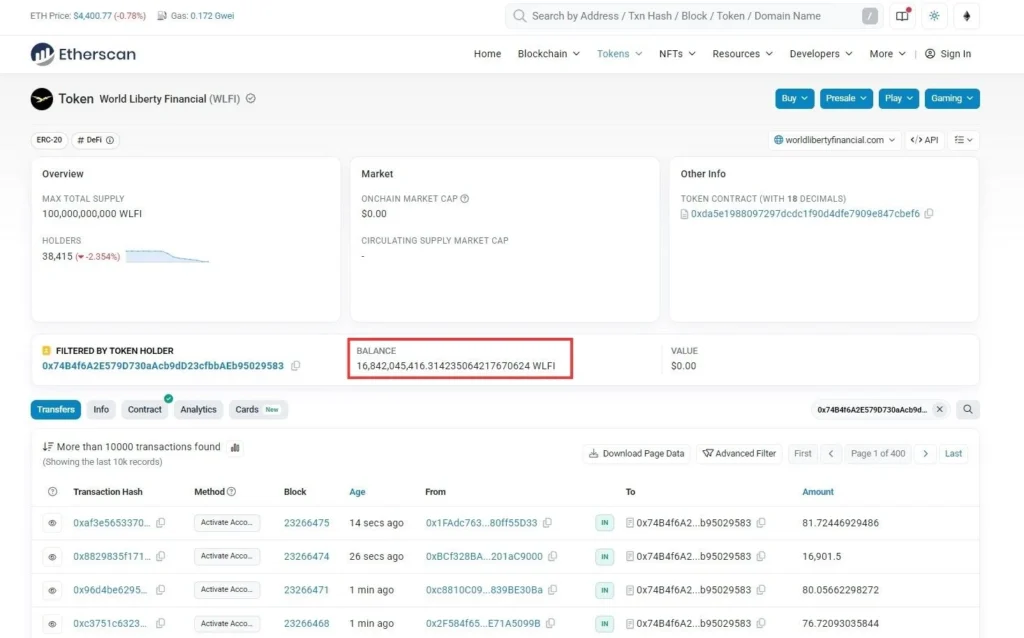
Task: Click the slash shortcut key icon in search bar
Action: [x=869, y=16]
